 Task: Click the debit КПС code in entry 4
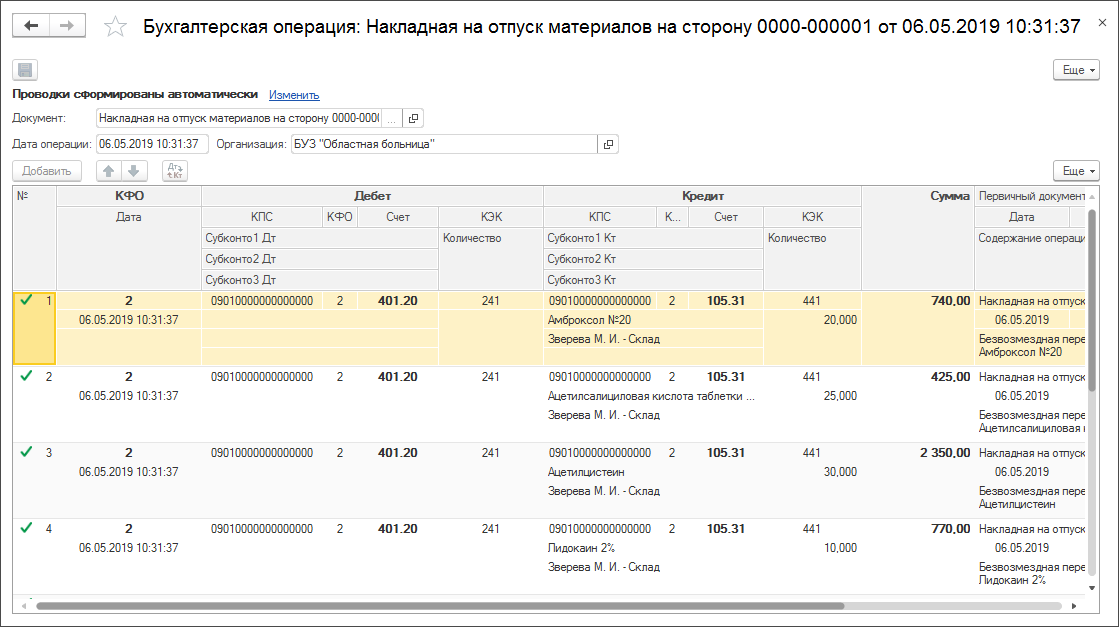[262, 529]
